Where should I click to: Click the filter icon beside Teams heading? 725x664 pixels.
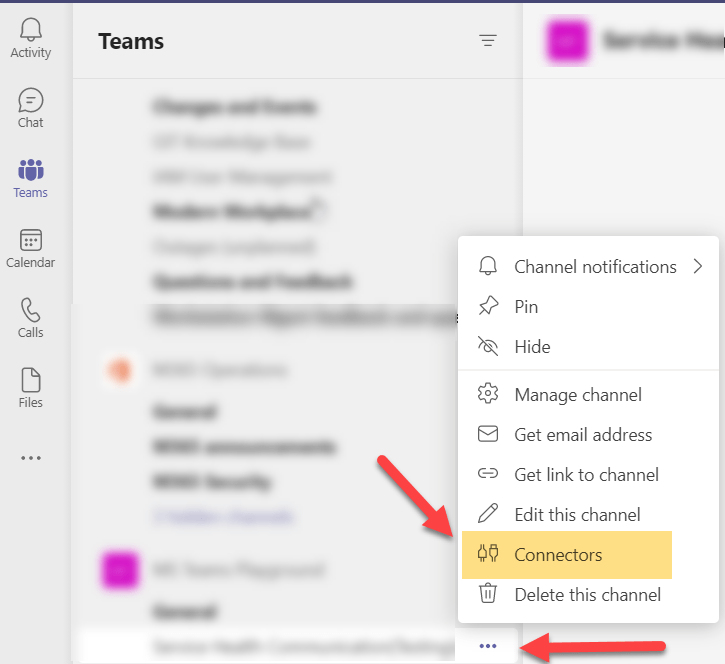[x=487, y=41]
